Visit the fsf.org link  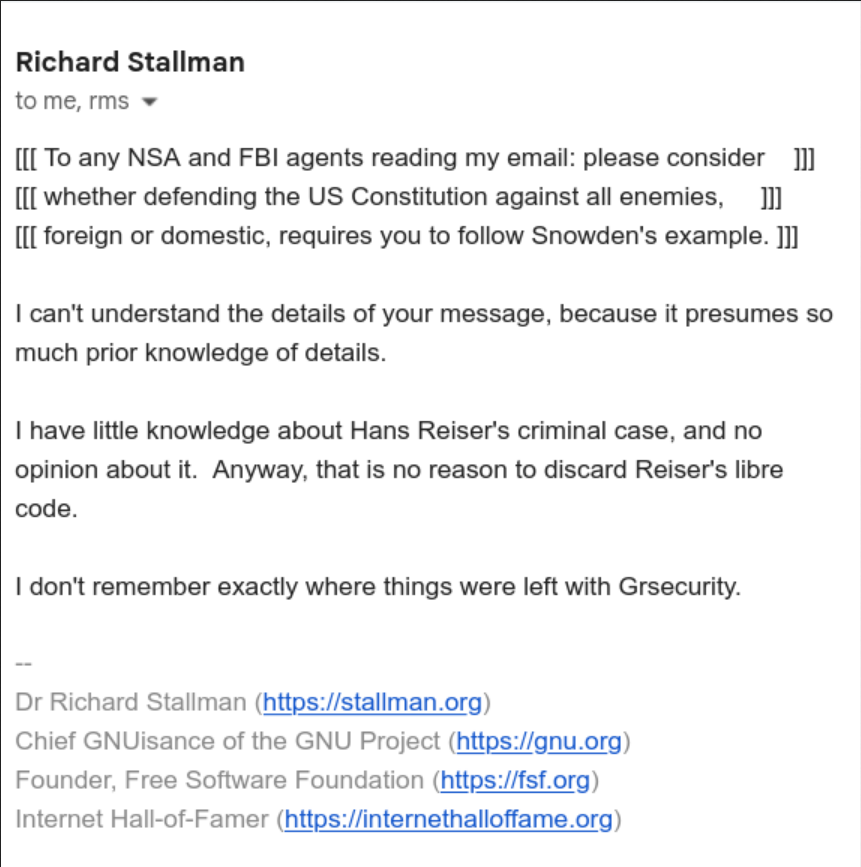click(515, 780)
